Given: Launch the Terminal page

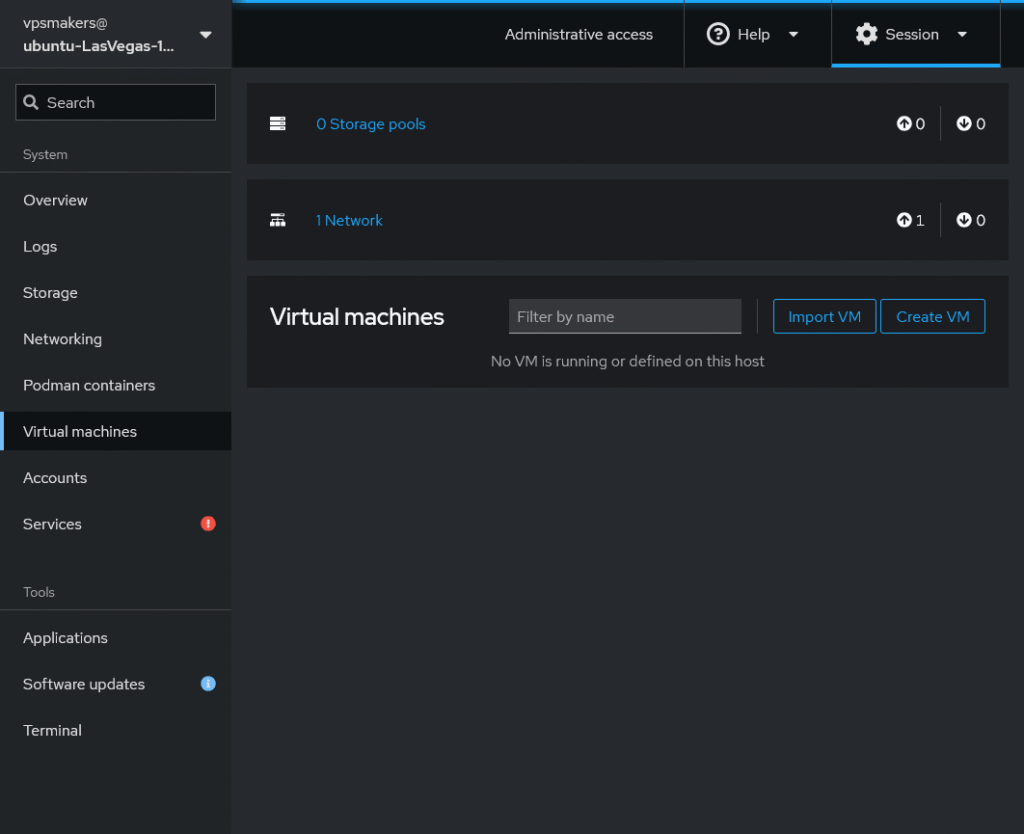Looking at the screenshot, I should tap(52, 730).
